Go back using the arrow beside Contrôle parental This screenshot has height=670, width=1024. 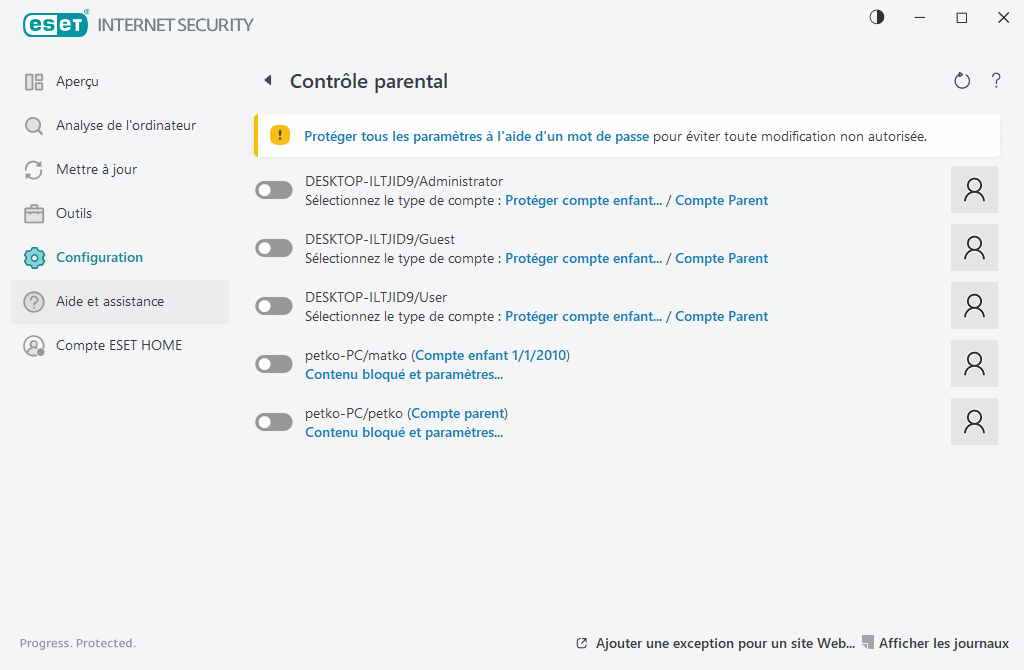[x=267, y=81]
